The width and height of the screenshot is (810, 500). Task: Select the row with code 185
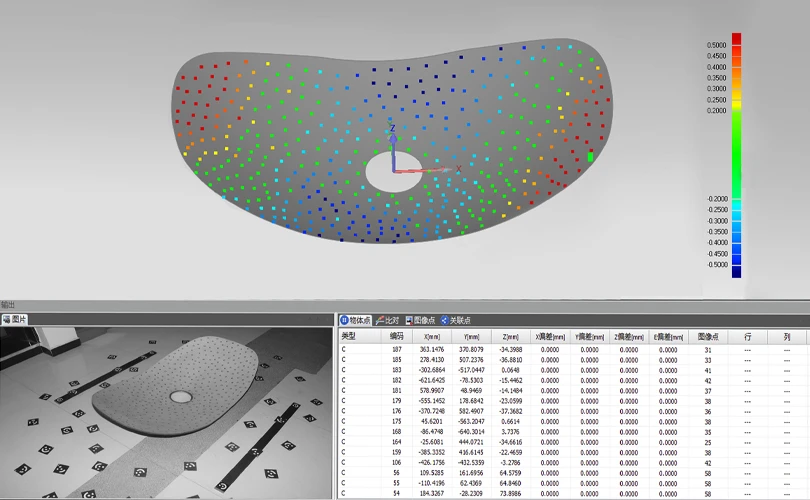tap(572, 360)
